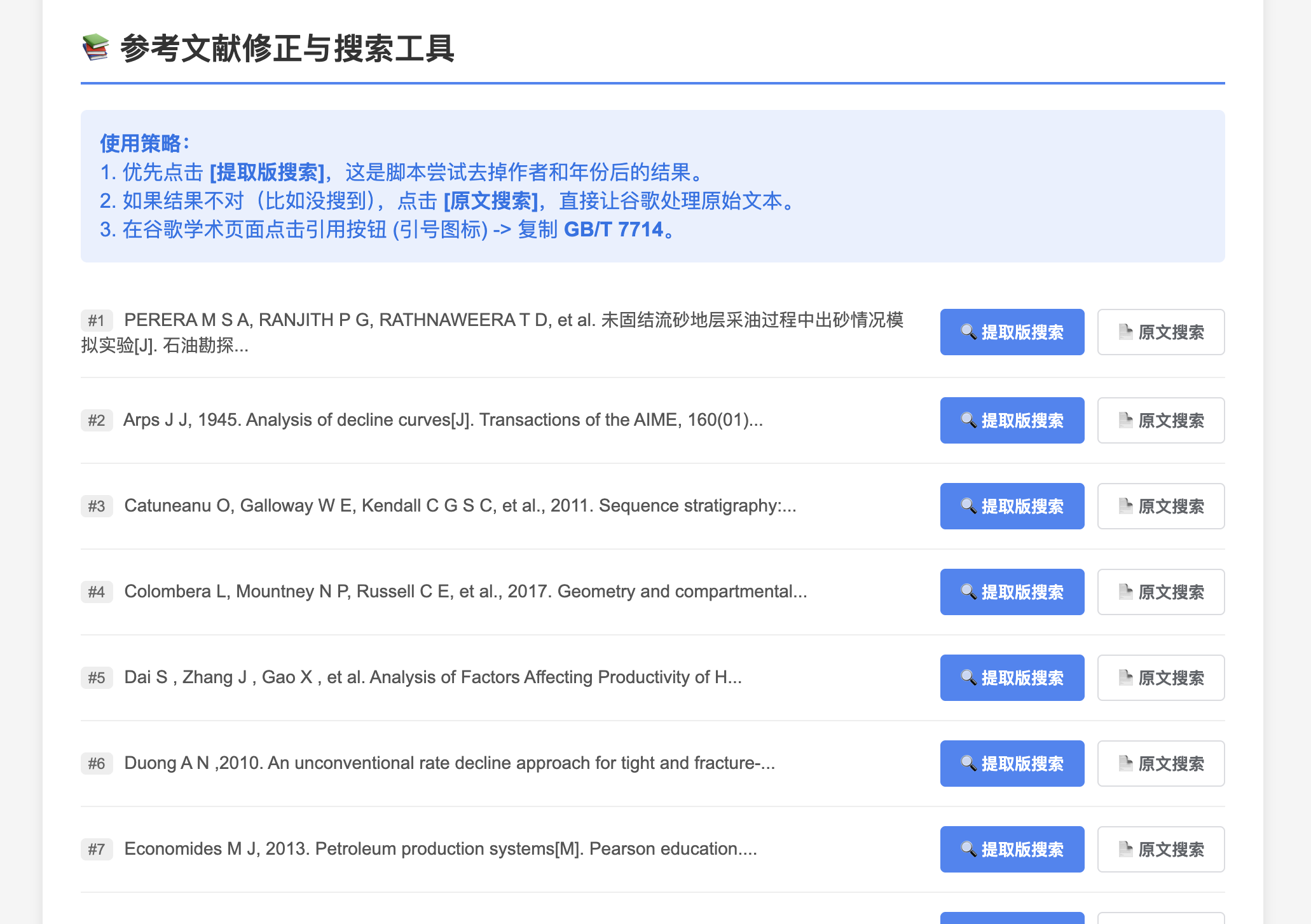Click the Arps decline curves reference text
Image resolution: width=1311 pixels, height=924 pixels.
point(443,420)
